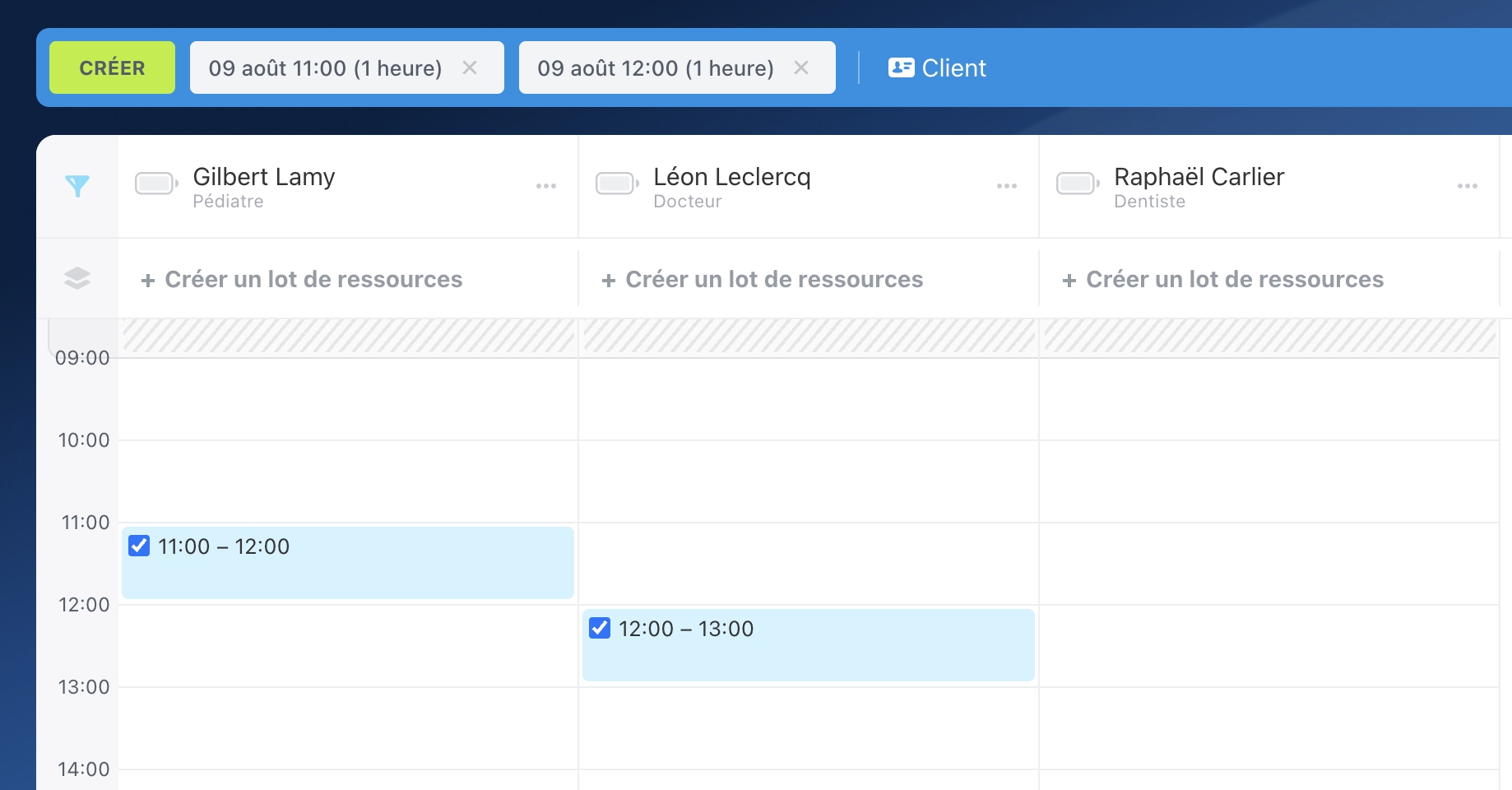Uncheck the 12:00 – 13:00 slot checkbox

(x=601, y=628)
